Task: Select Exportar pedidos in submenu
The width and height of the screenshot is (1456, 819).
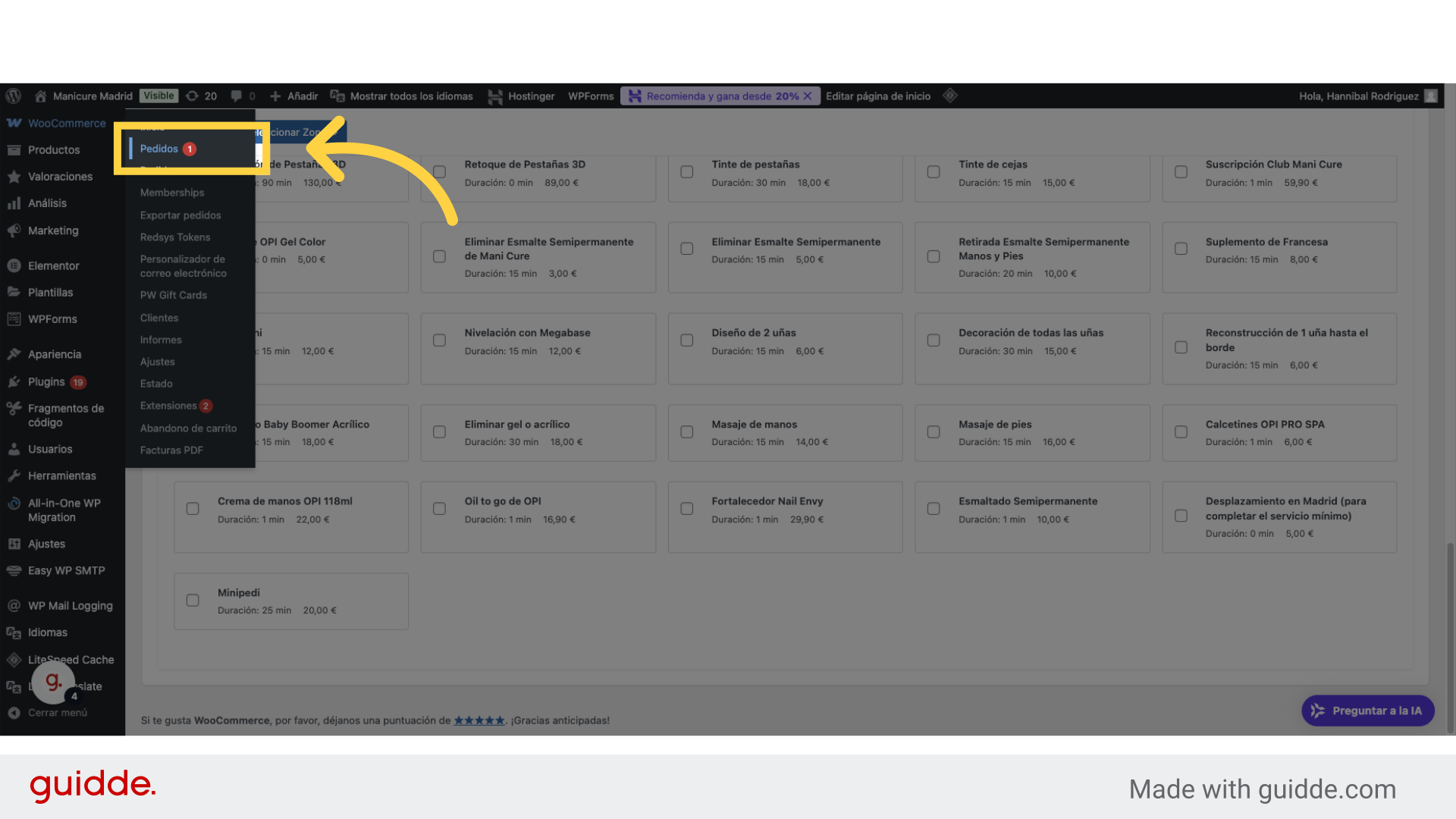Action: point(180,215)
